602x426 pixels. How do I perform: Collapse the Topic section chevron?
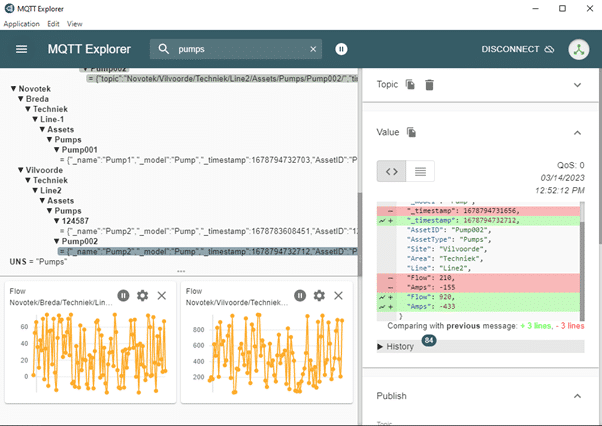click(577, 85)
